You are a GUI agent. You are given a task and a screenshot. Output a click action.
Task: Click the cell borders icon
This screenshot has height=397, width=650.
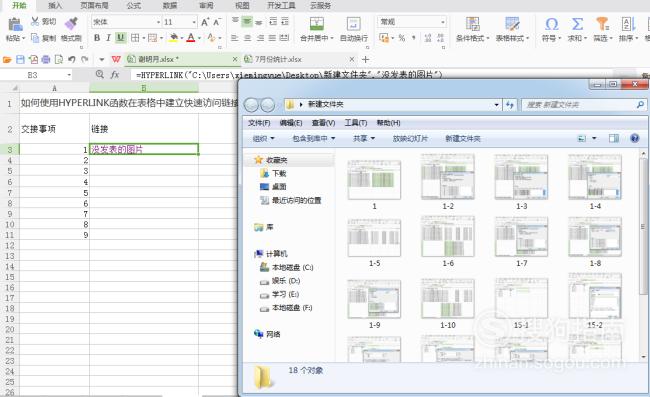pos(135,38)
